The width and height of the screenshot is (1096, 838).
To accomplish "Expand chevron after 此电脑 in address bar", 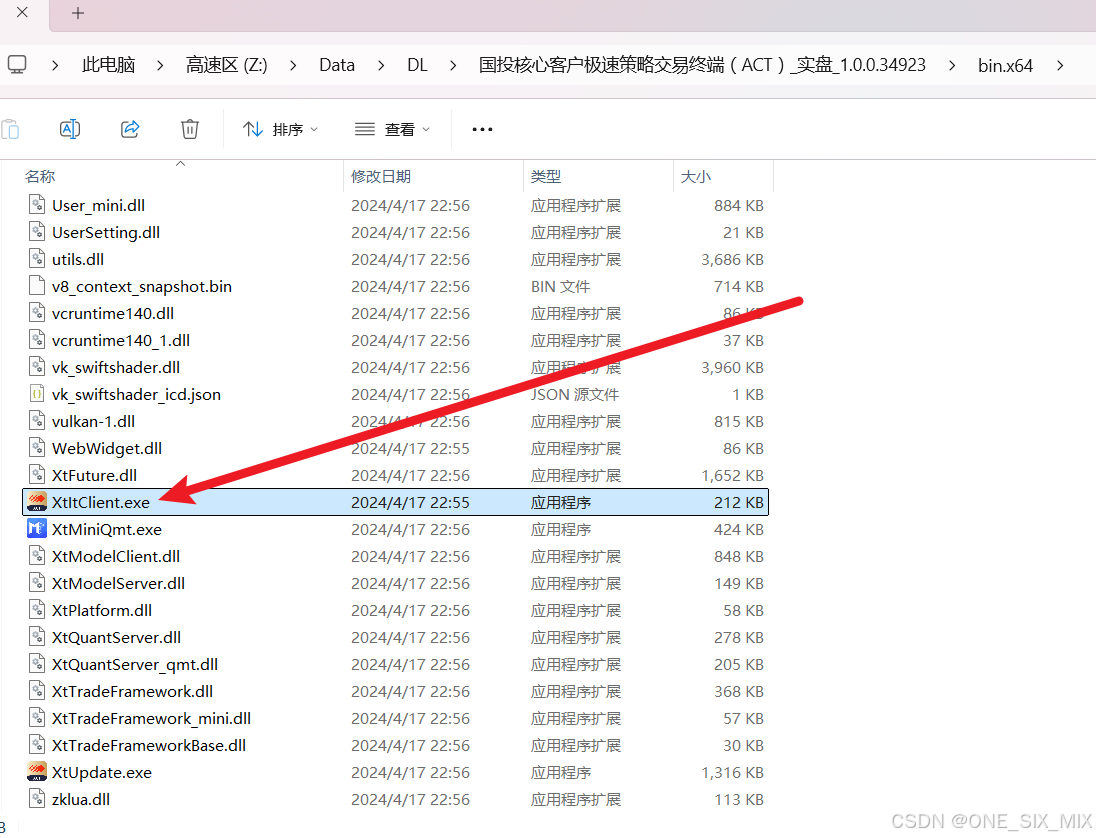I will pyautogui.click(x=160, y=65).
